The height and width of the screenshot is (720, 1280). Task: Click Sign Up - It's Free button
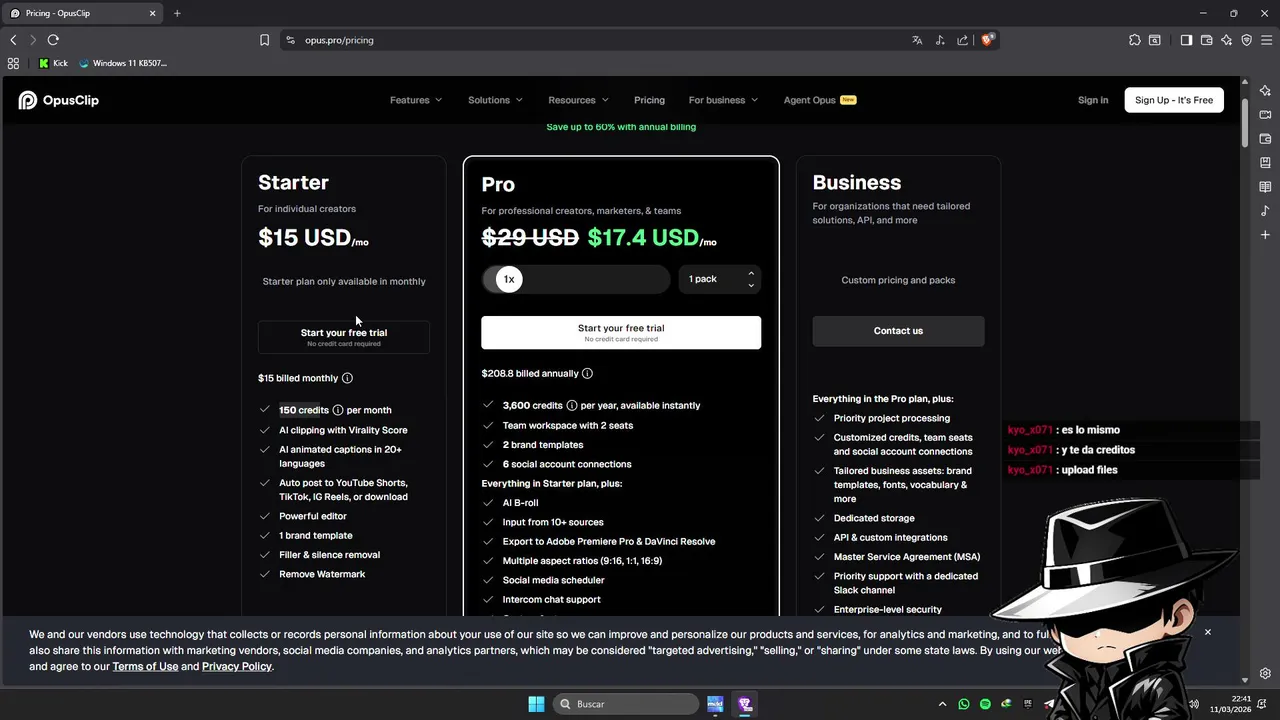[1174, 100]
